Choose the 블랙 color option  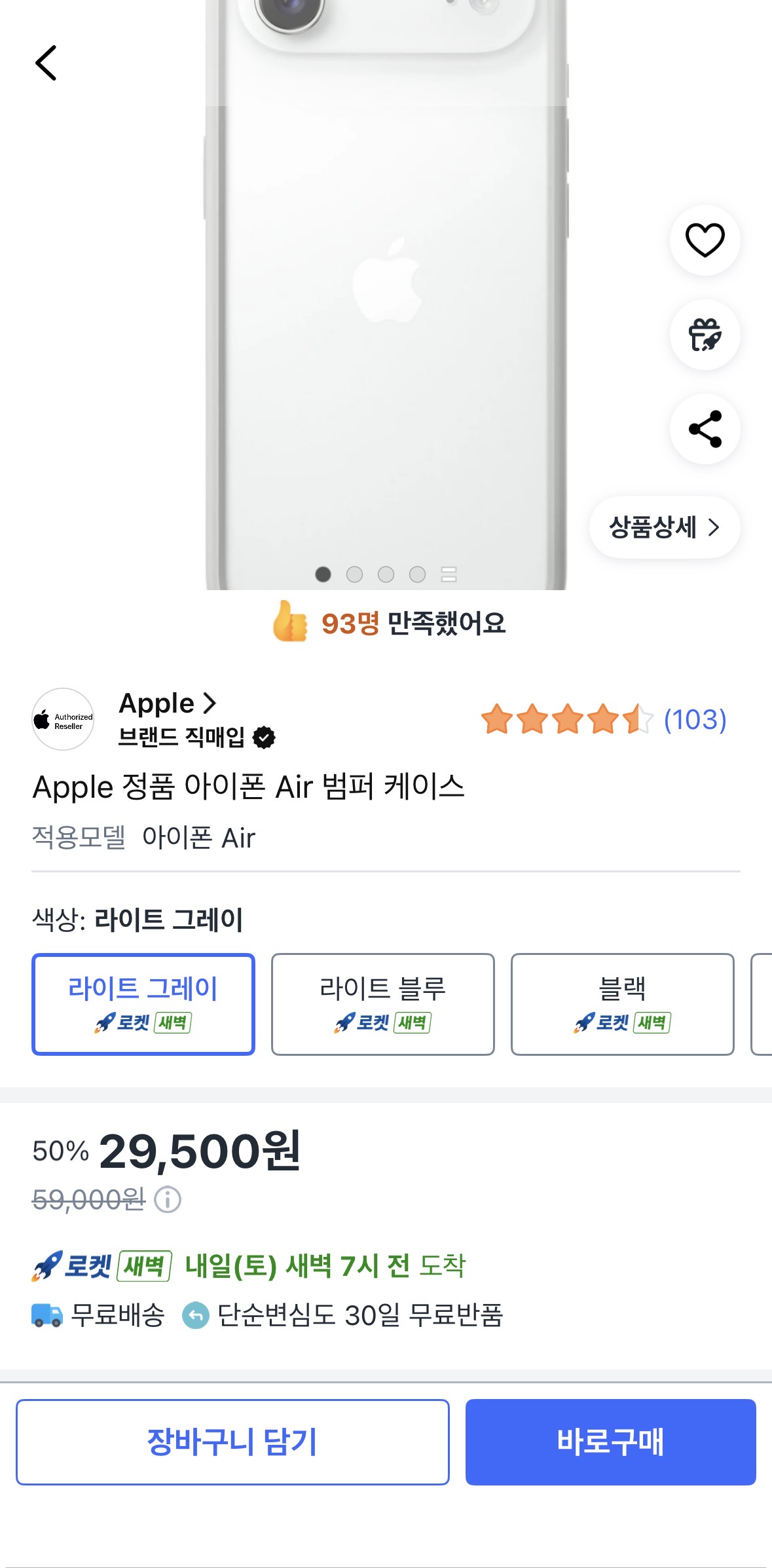click(x=622, y=1004)
